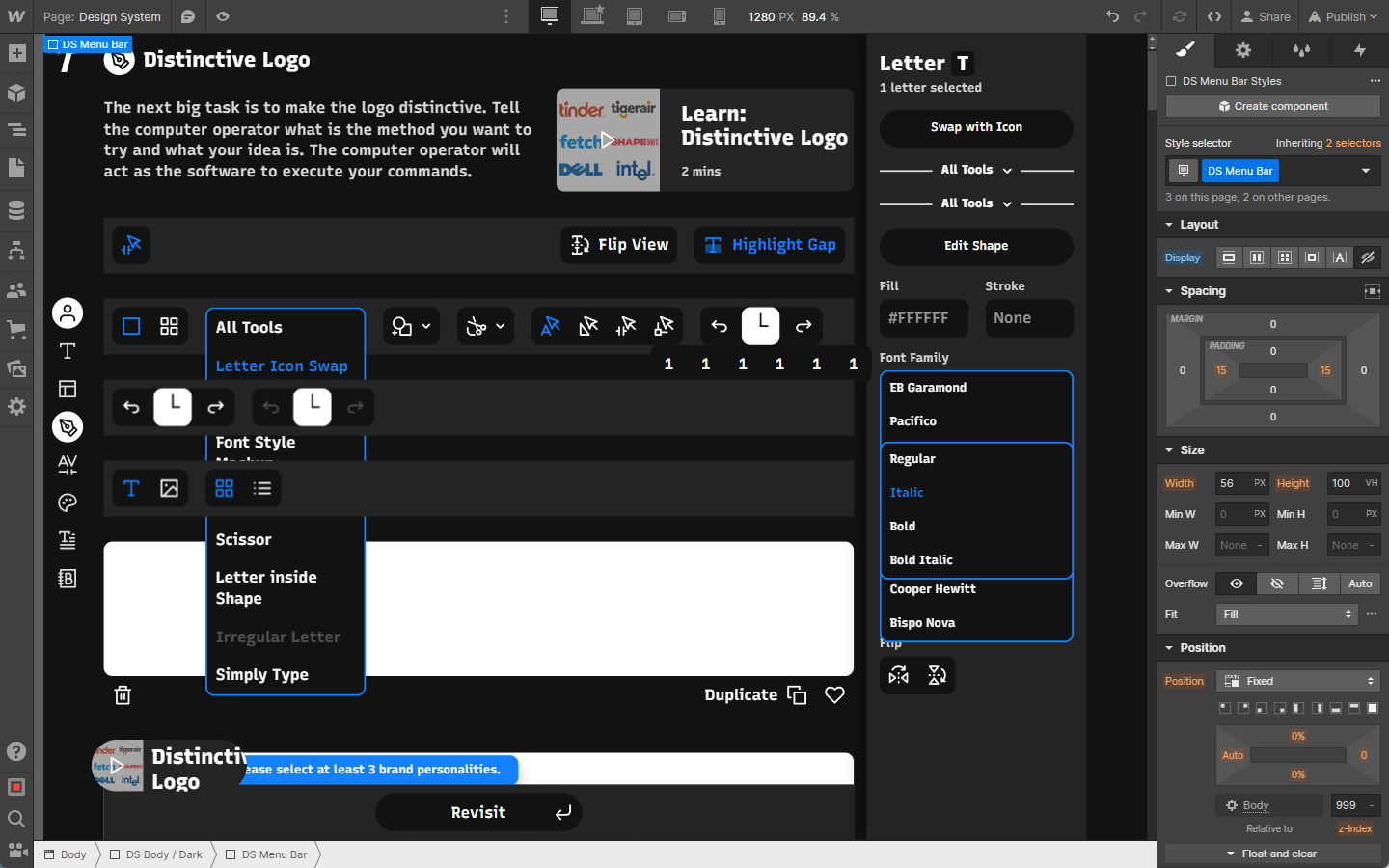The height and width of the screenshot is (868, 1389).
Task: Click the heart favorite icon
Action: [x=834, y=694]
